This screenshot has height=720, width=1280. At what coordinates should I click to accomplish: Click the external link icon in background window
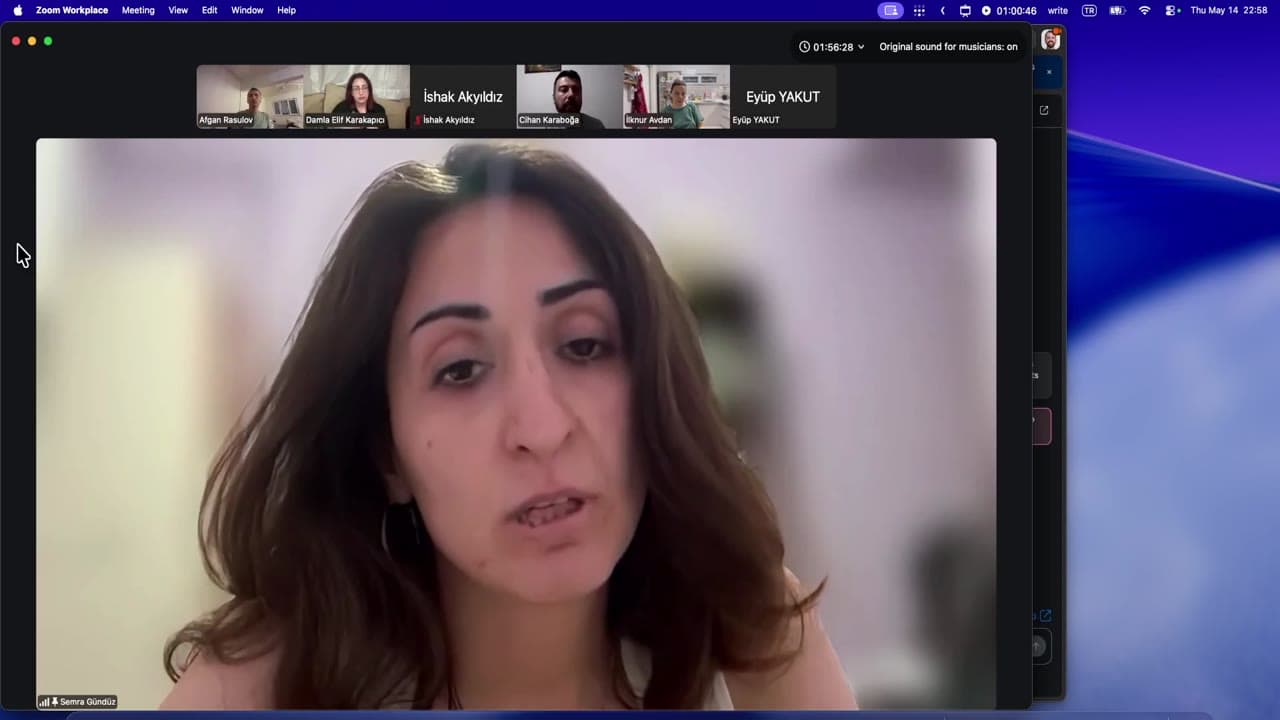[1046, 615]
